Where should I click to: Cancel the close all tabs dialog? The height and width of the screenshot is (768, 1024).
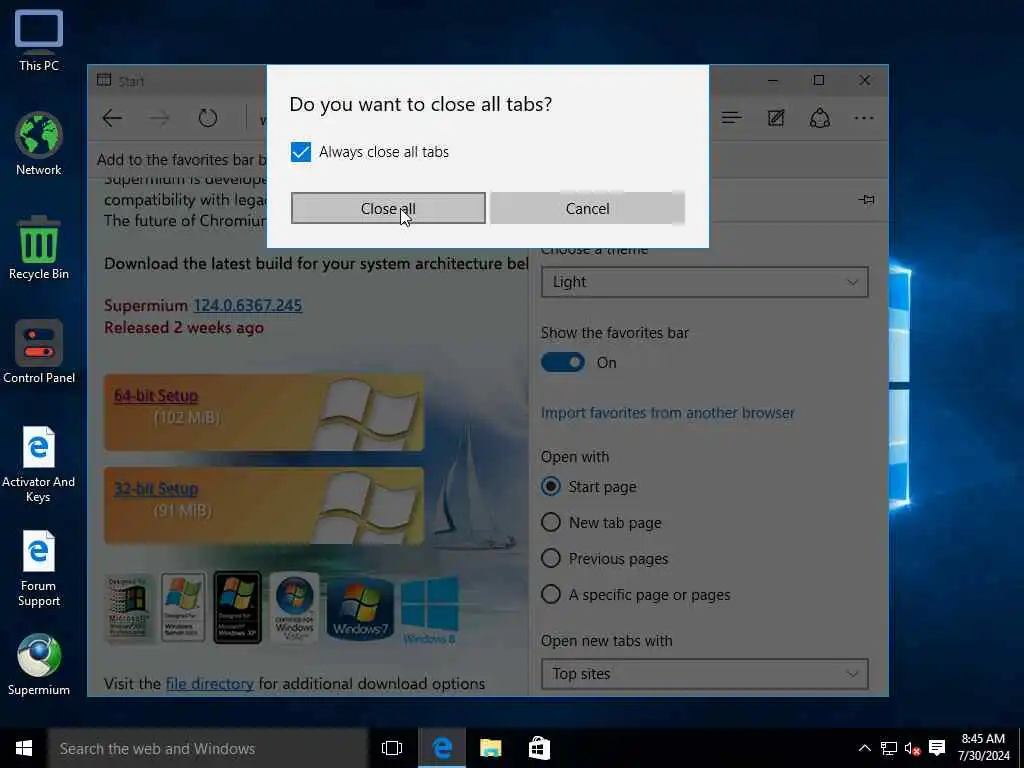[x=587, y=208]
